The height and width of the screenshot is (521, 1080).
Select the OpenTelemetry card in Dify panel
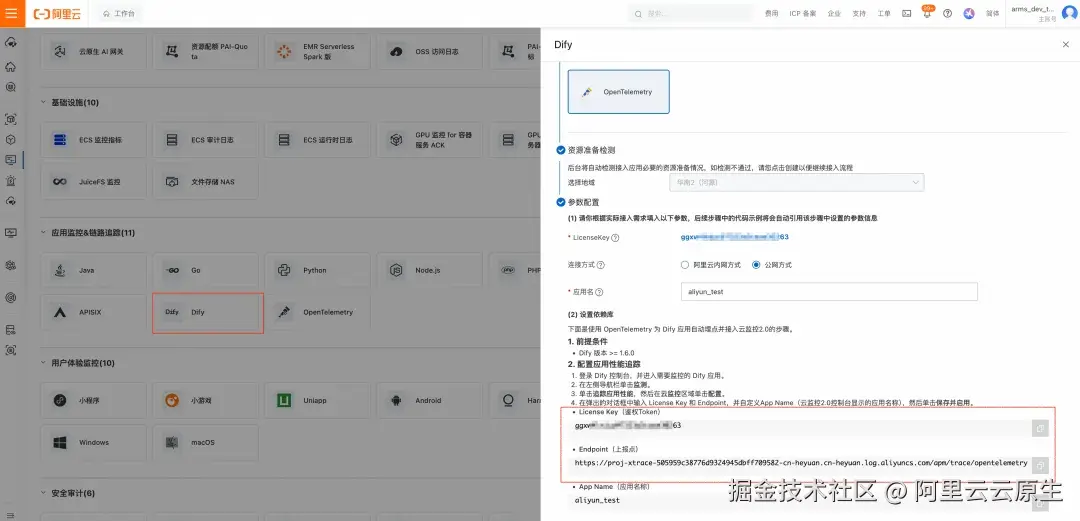619,92
